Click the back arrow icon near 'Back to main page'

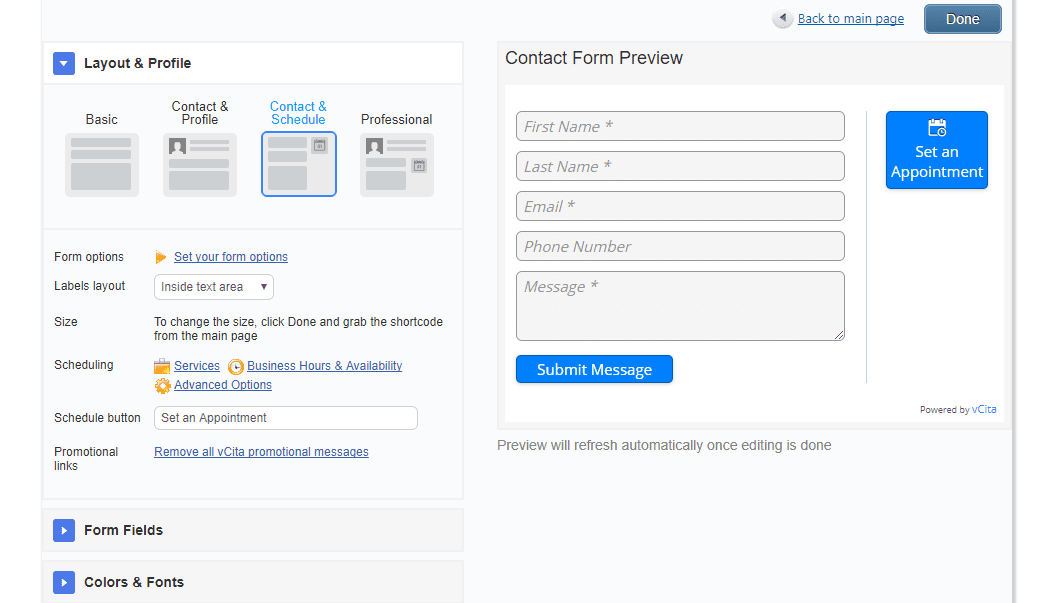point(783,19)
